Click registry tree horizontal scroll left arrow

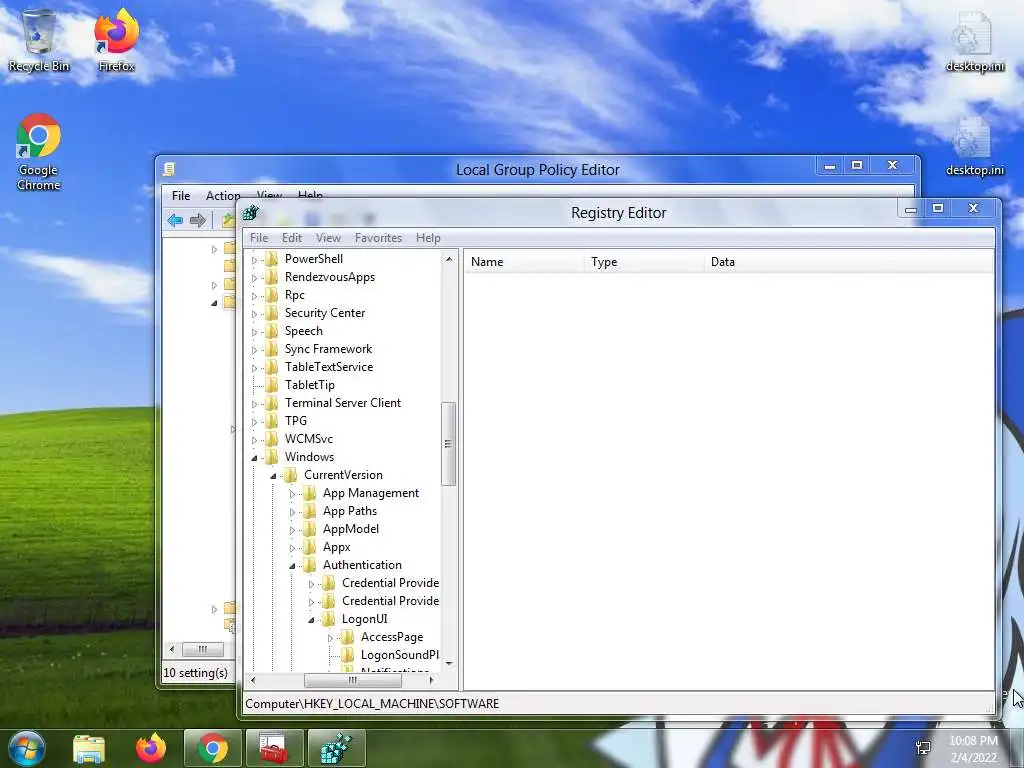point(253,680)
